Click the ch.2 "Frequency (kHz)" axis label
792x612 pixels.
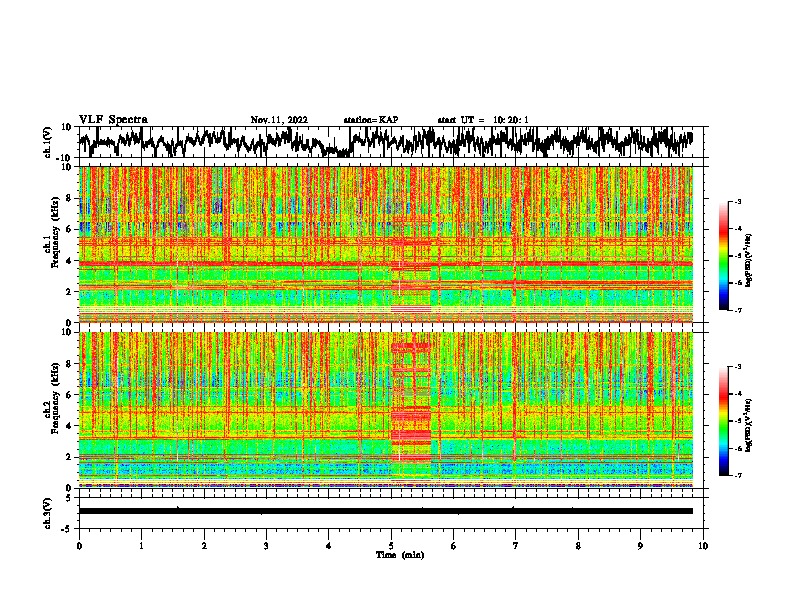click(x=55, y=398)
